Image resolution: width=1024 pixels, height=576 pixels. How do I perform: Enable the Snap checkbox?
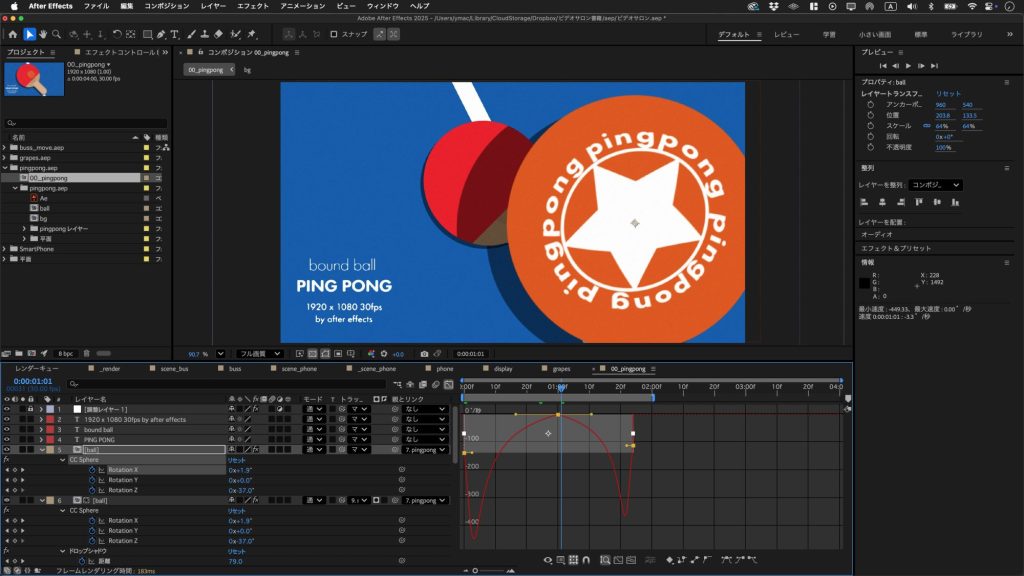pos(334,34)
